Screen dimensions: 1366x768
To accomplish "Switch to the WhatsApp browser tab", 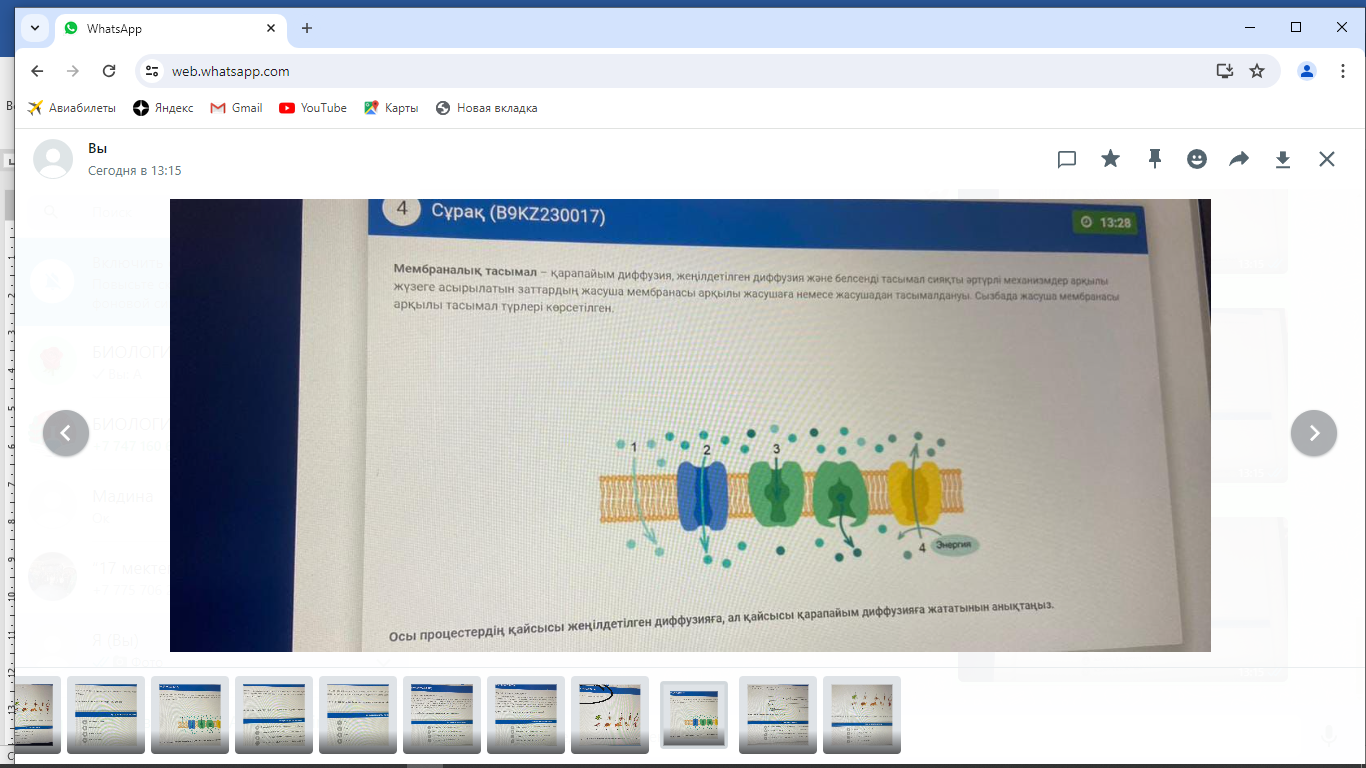I will point(170,28).
